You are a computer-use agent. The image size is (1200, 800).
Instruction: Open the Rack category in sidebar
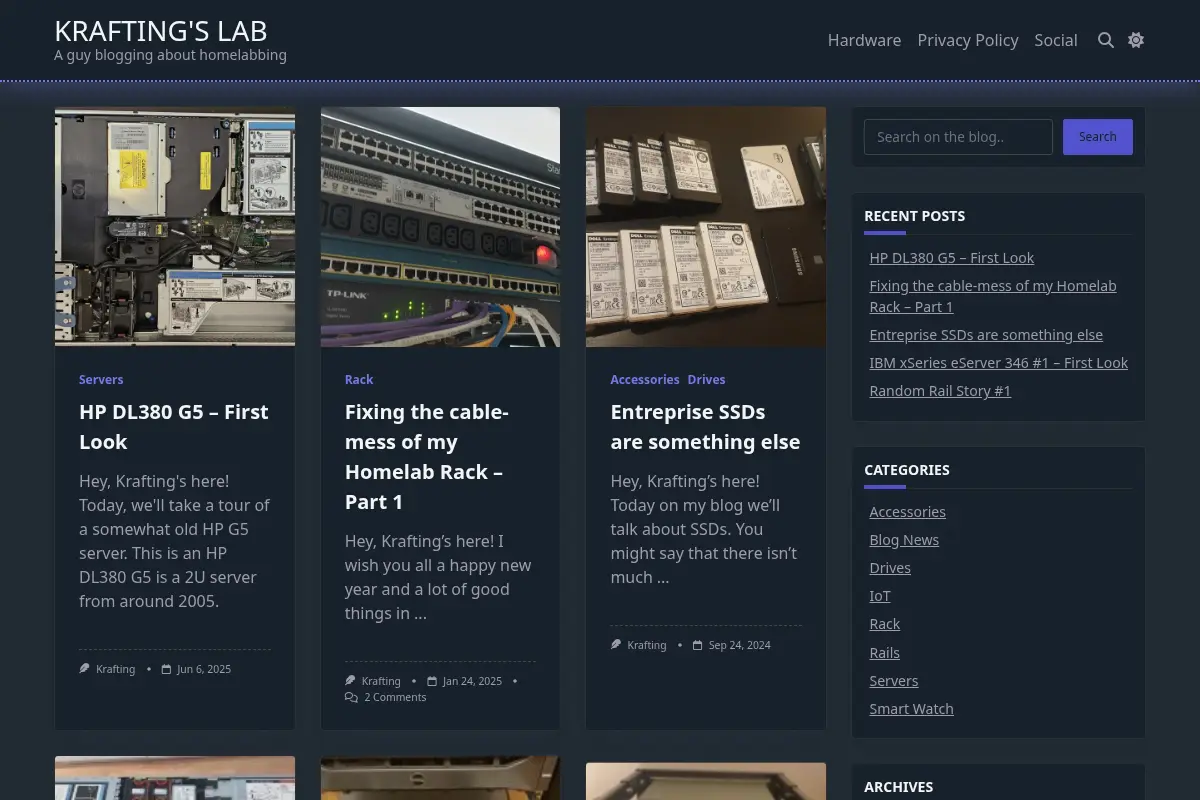pos(884,624)
